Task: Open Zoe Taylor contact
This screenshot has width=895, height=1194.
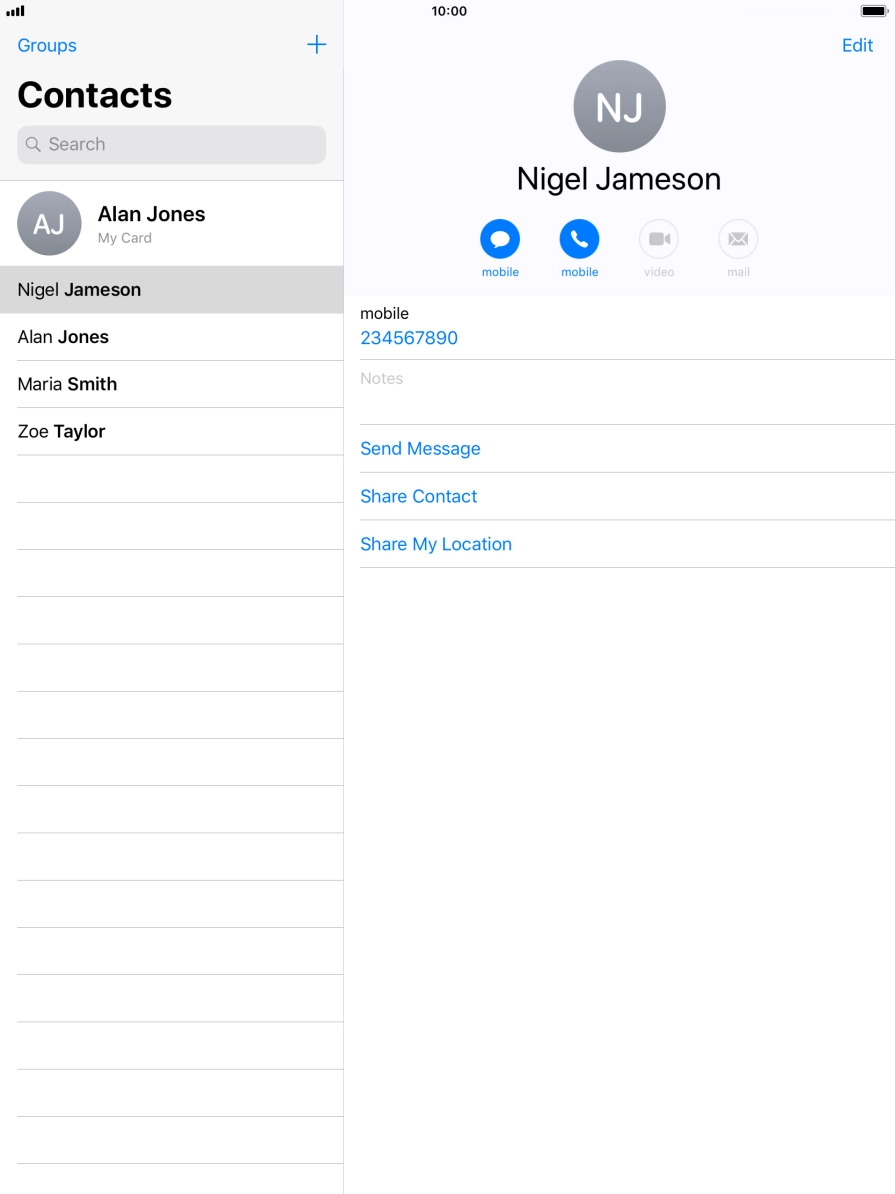Action: (x=171, y=431)
